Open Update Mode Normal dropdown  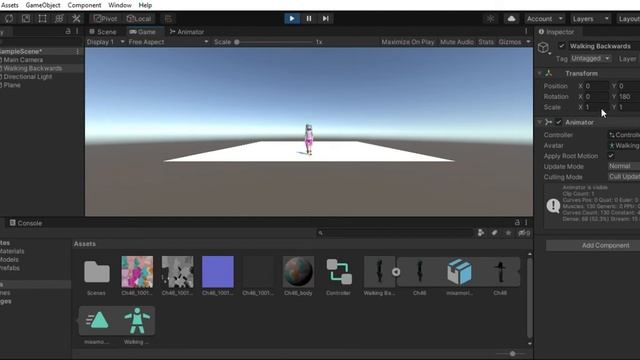pos(624,166)
